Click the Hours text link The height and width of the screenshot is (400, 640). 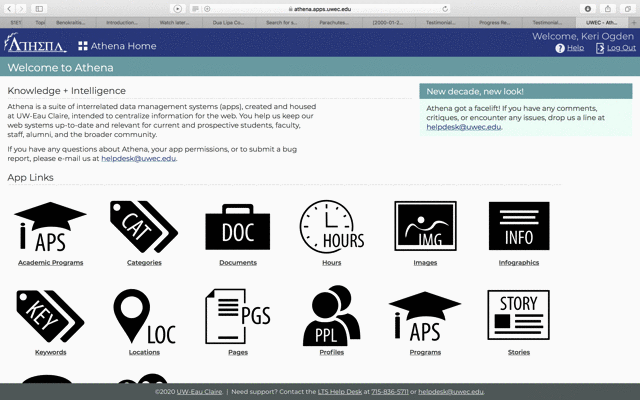click(x=331, y=262)
